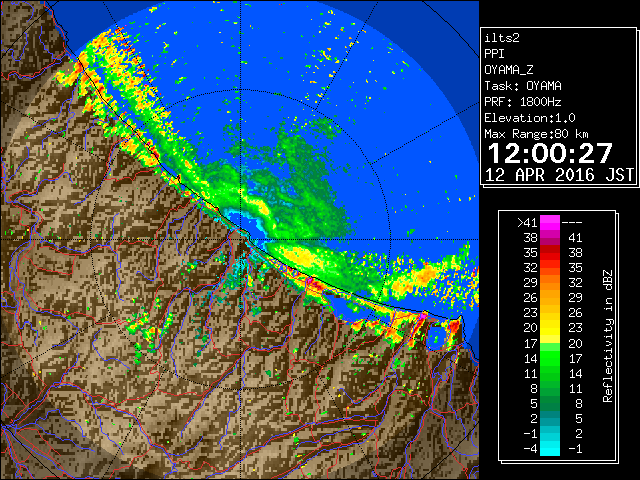Select the "-4" legend label
640x480 pixels.
click(x=530, y=449)
